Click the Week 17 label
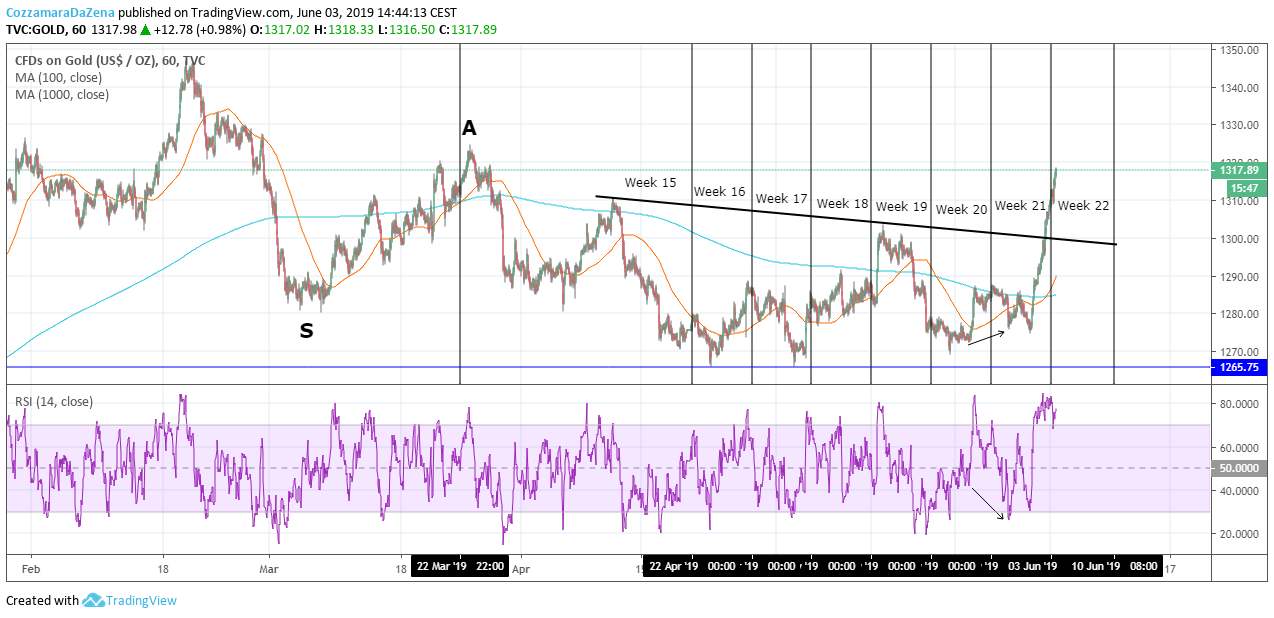The height and width of the screenshot is (618, 1274). tap(781, 199)
